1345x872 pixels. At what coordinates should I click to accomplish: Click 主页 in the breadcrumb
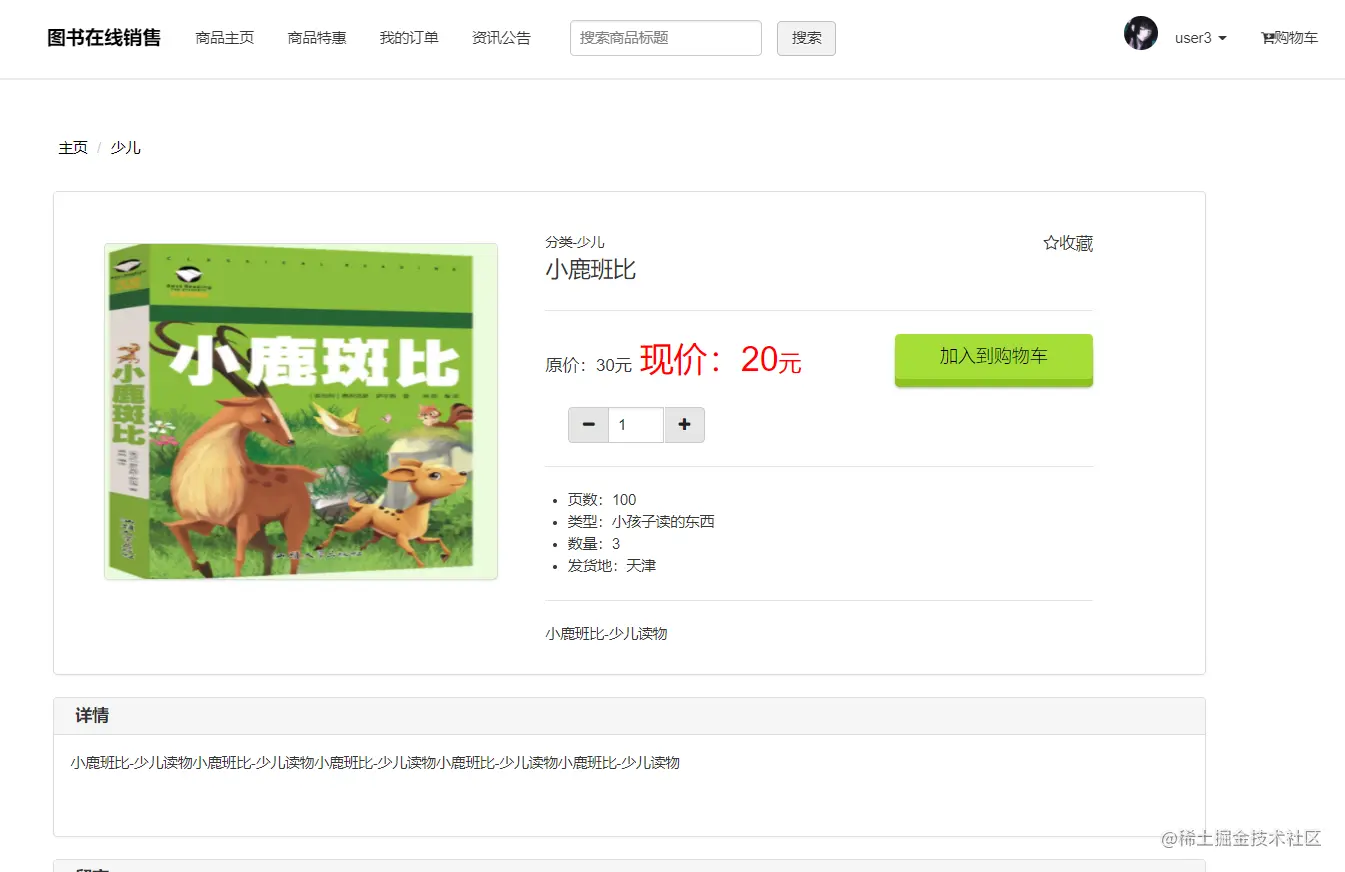(x=73, y=148)
